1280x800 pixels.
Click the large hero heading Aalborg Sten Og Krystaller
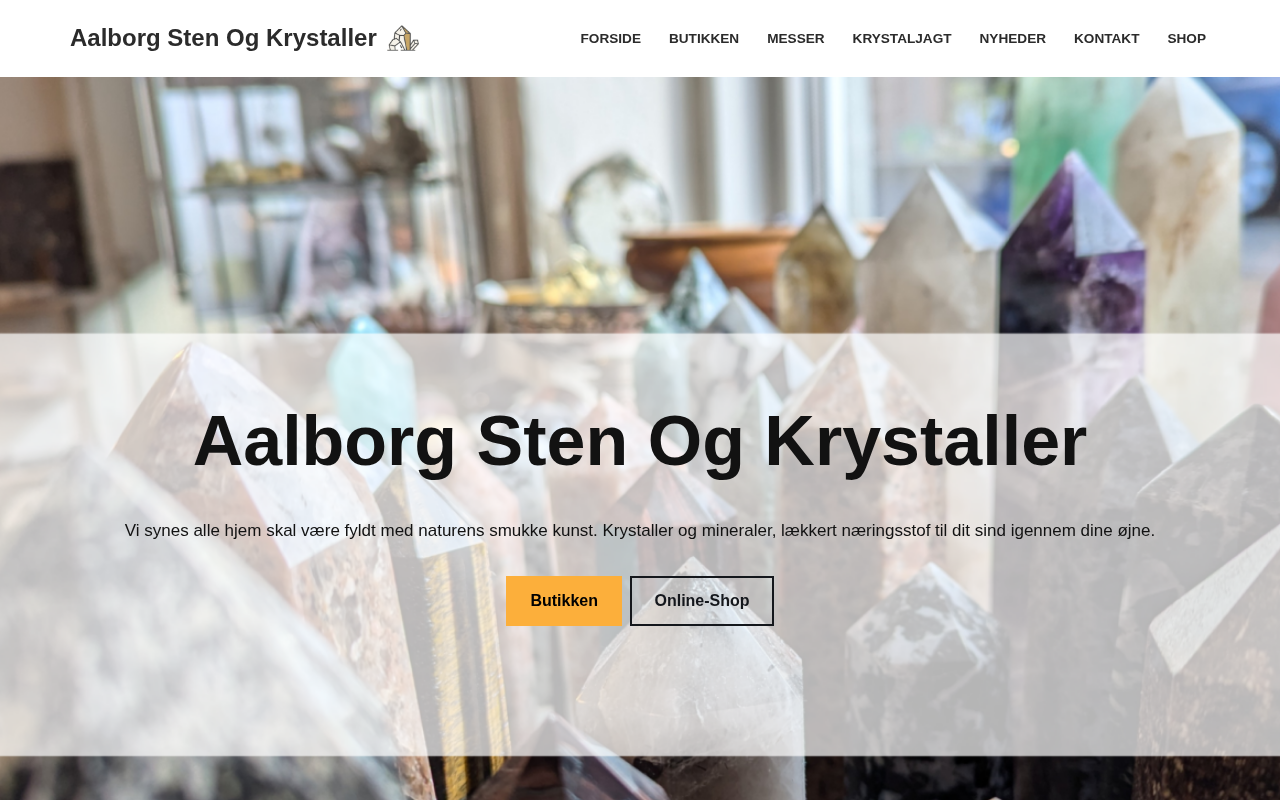tap(640, 441)
